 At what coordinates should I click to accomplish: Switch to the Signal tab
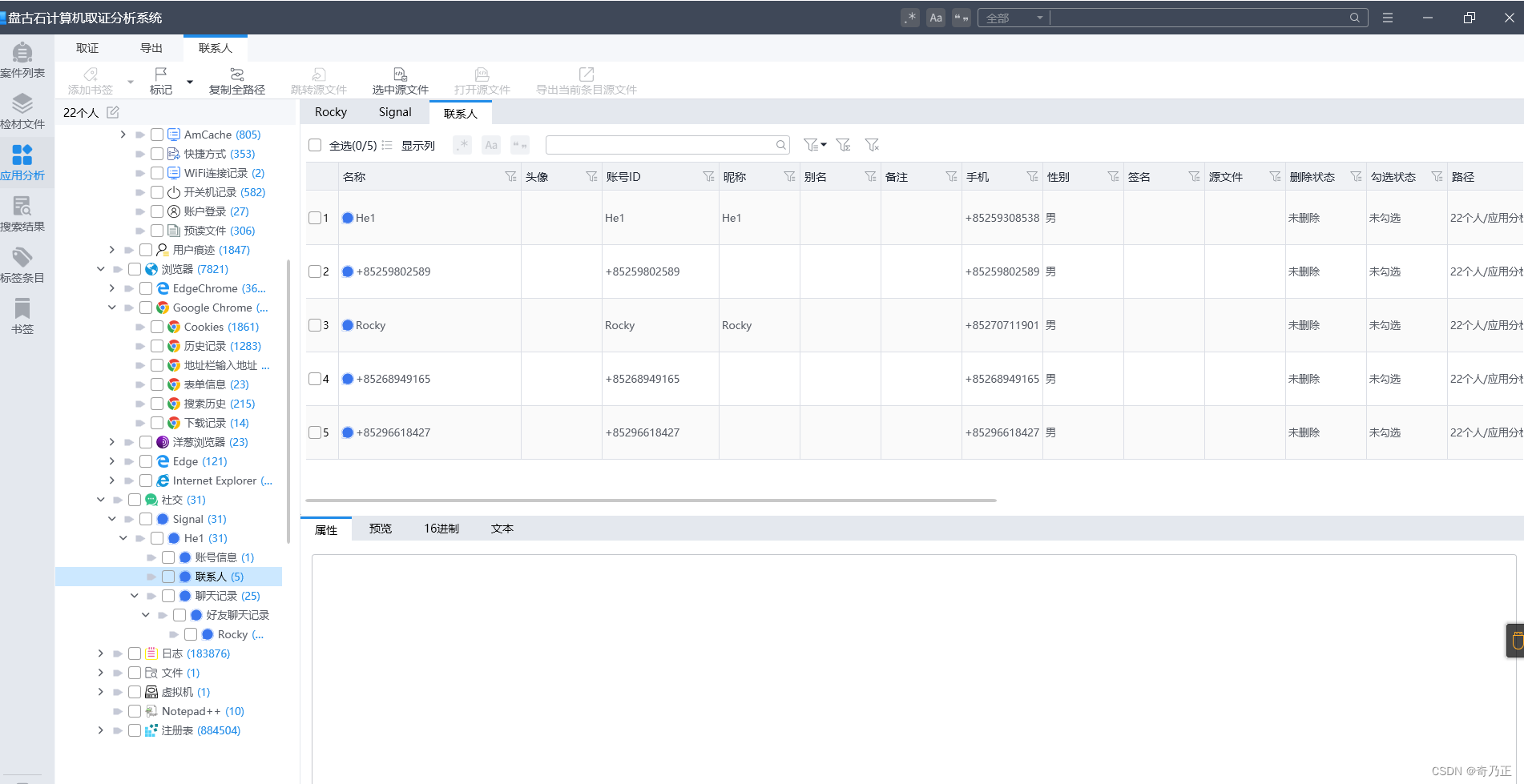click(x=395, y=112)
